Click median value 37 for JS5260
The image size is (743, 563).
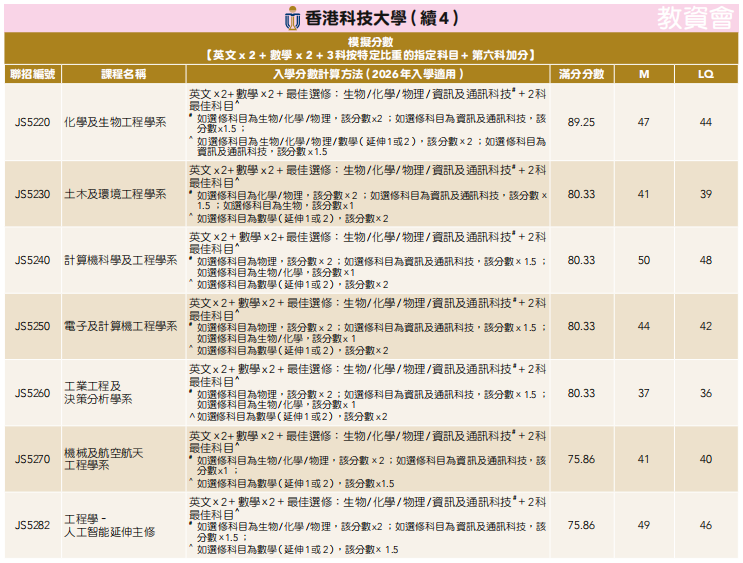click(x=643, y=393)
